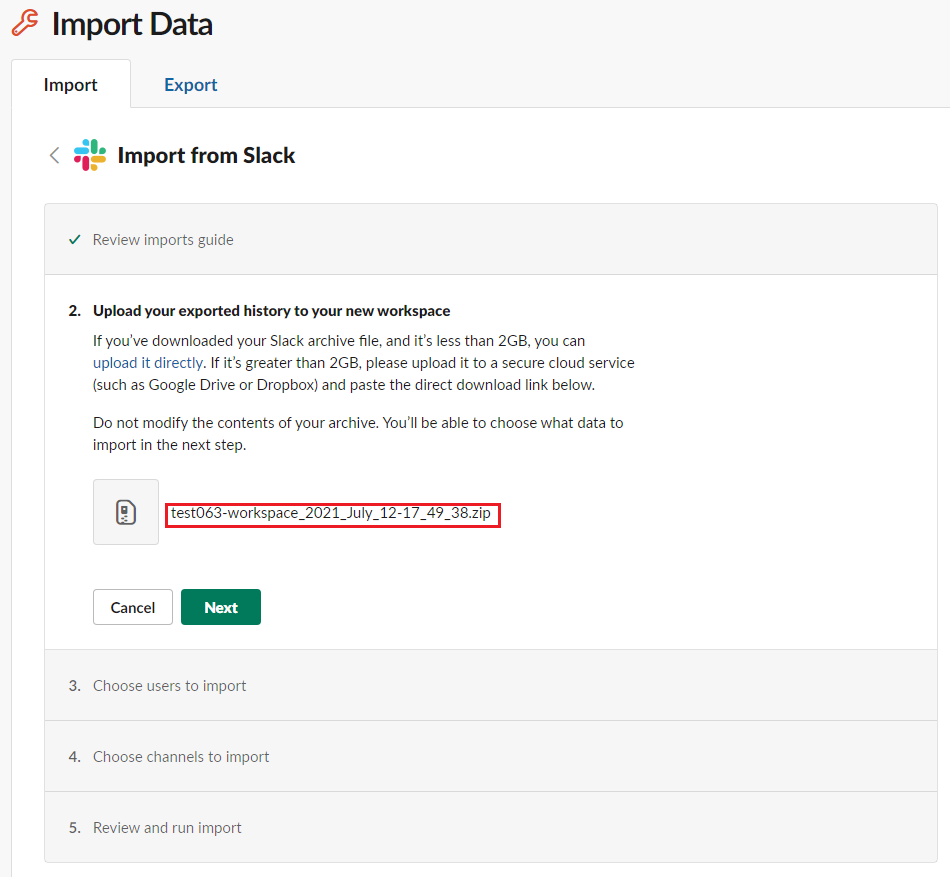Click the Import Data page title
The image size is (950, 877).
132,24
